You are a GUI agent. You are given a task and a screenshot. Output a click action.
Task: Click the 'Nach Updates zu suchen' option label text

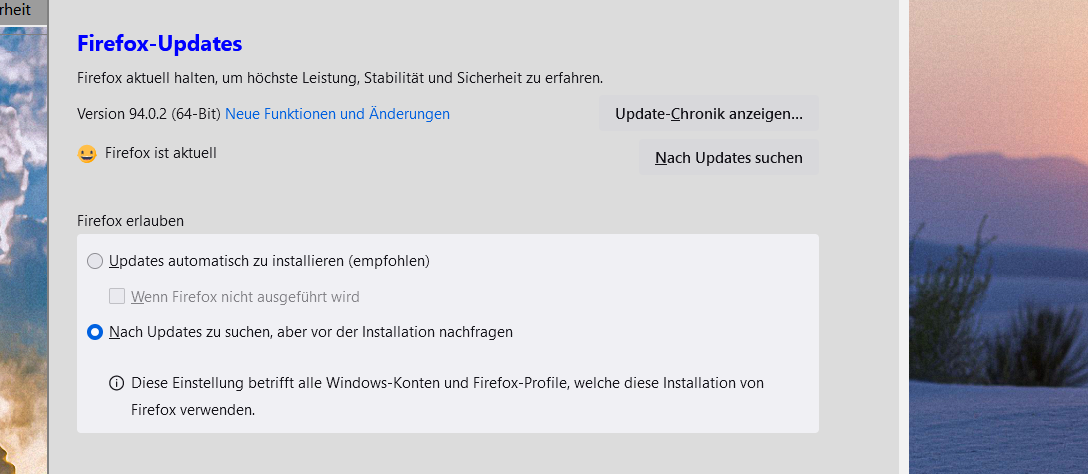click(311, 332)
